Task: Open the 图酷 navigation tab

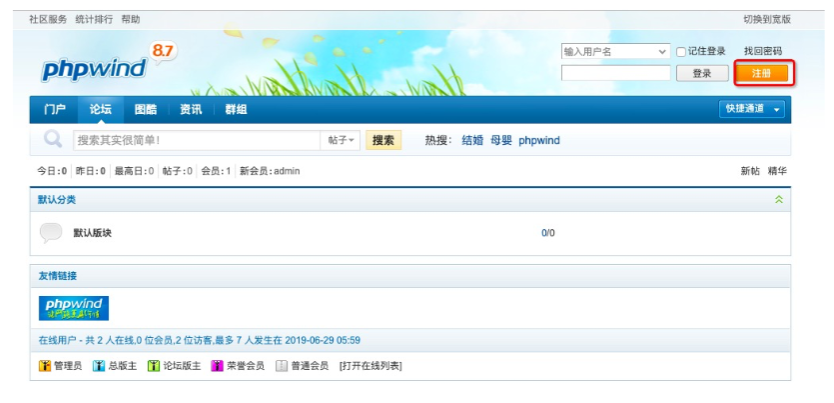Action: 145,110
